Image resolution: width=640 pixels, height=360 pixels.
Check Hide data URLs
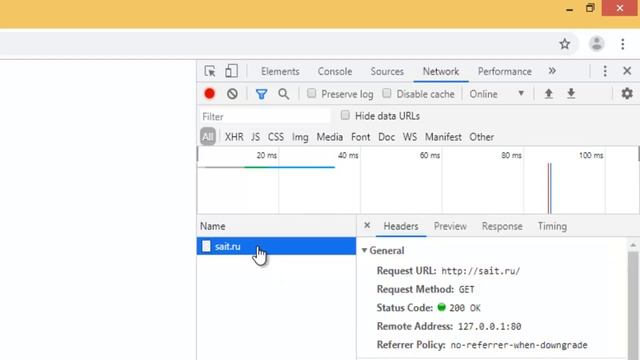pyautogui.click(x=345, y=116)
